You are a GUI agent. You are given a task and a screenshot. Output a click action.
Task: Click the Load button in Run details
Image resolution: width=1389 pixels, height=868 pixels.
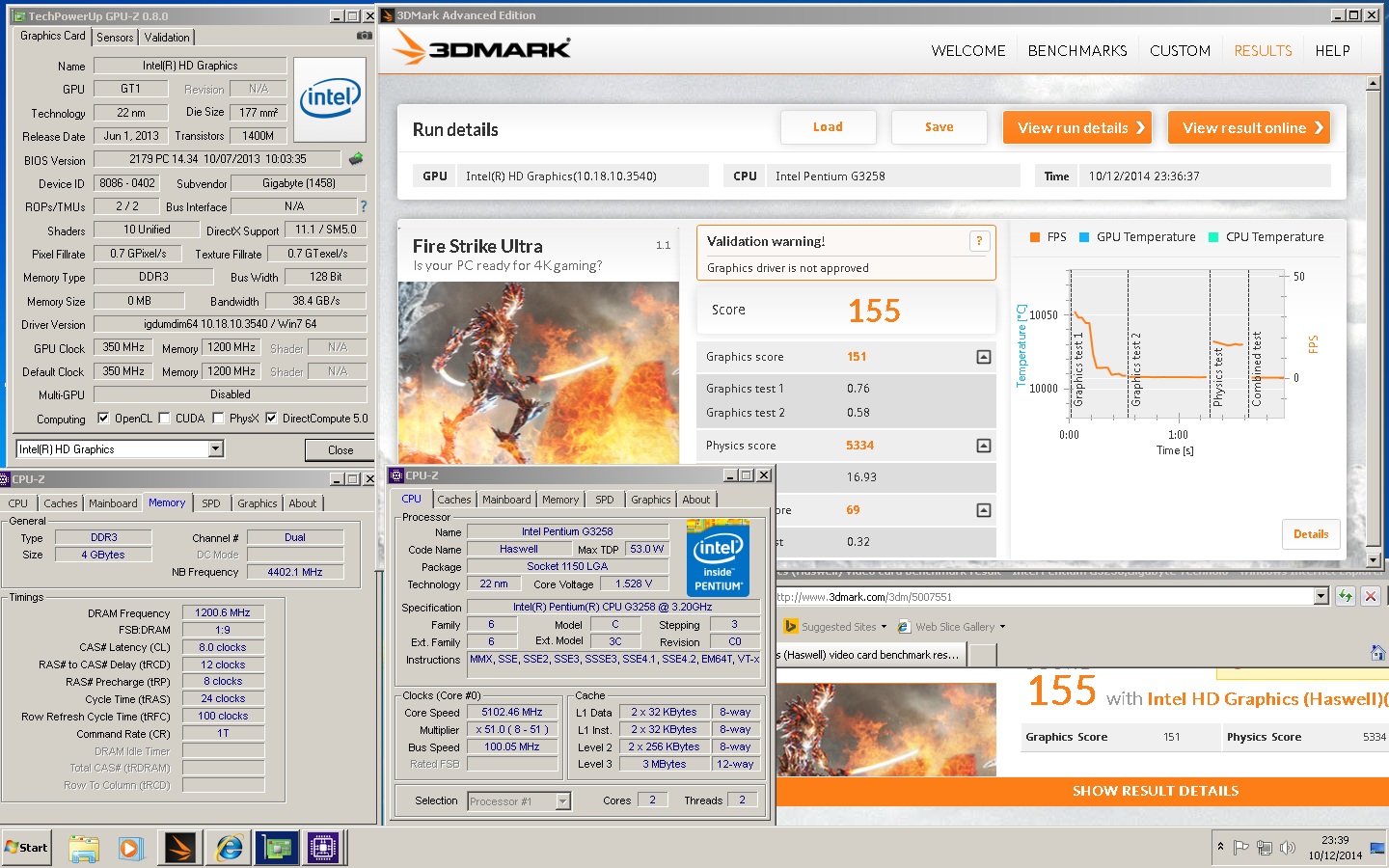coord(828,127)
